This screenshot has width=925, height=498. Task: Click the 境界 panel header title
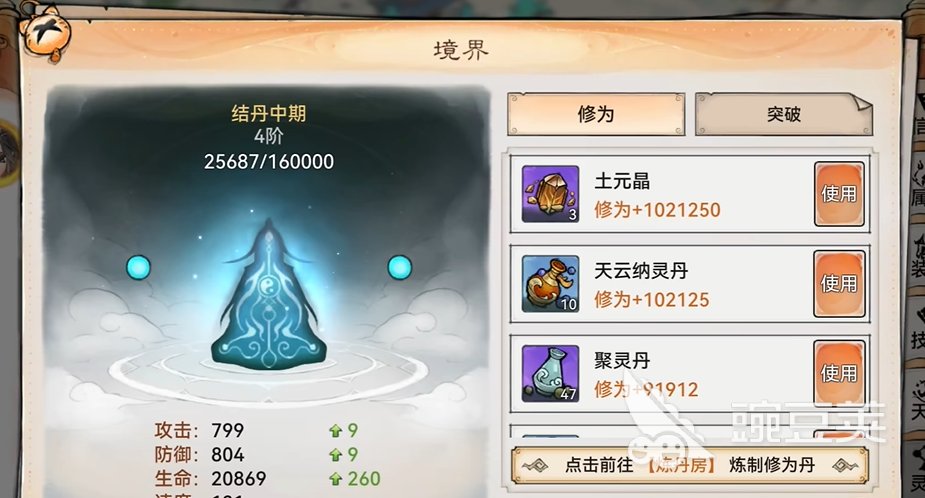point(461,51)
